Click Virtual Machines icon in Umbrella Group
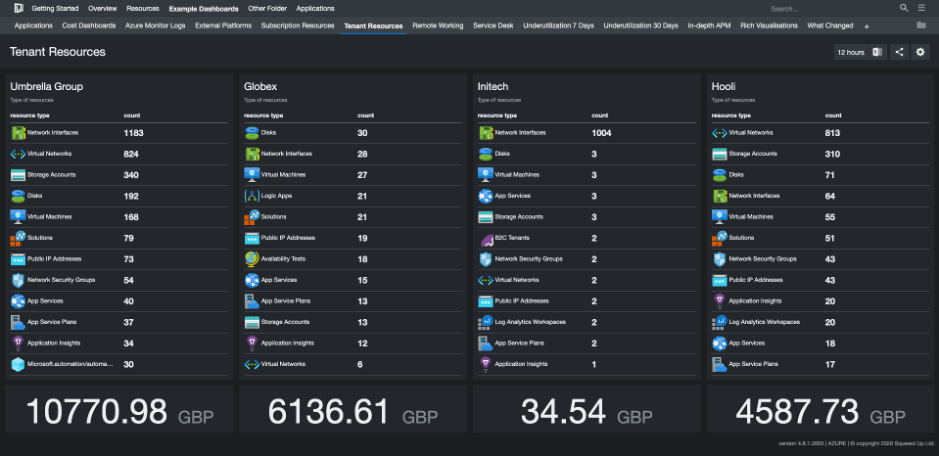The image size is (939, 456). (18, 217)
